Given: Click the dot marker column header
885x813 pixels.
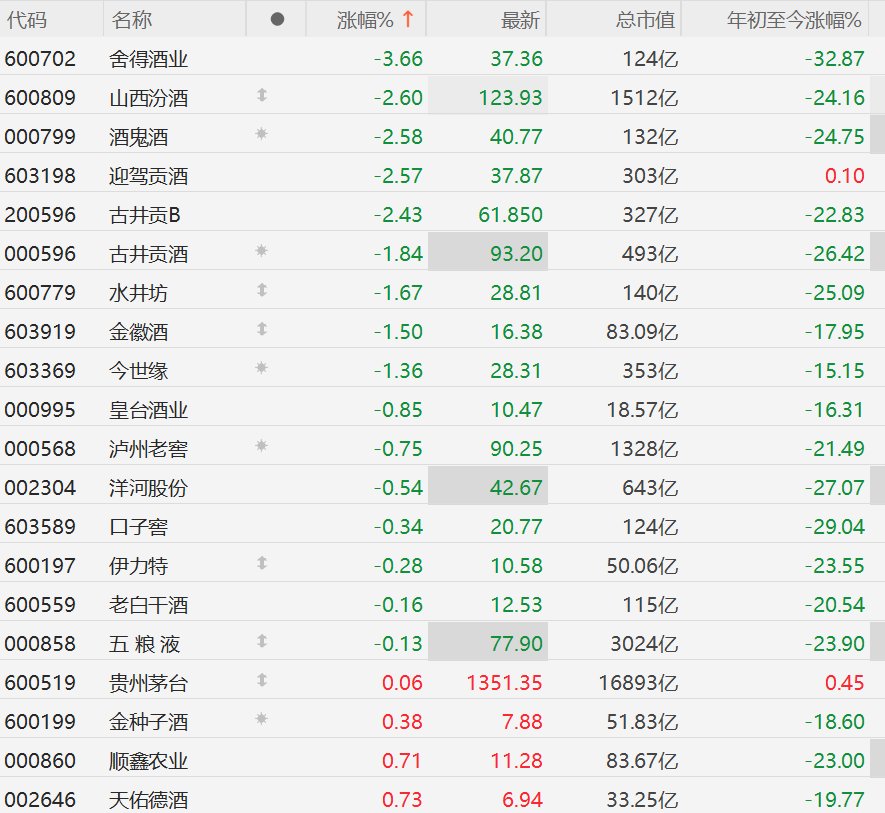Looking at the screenshot, I should click(277, 20).
